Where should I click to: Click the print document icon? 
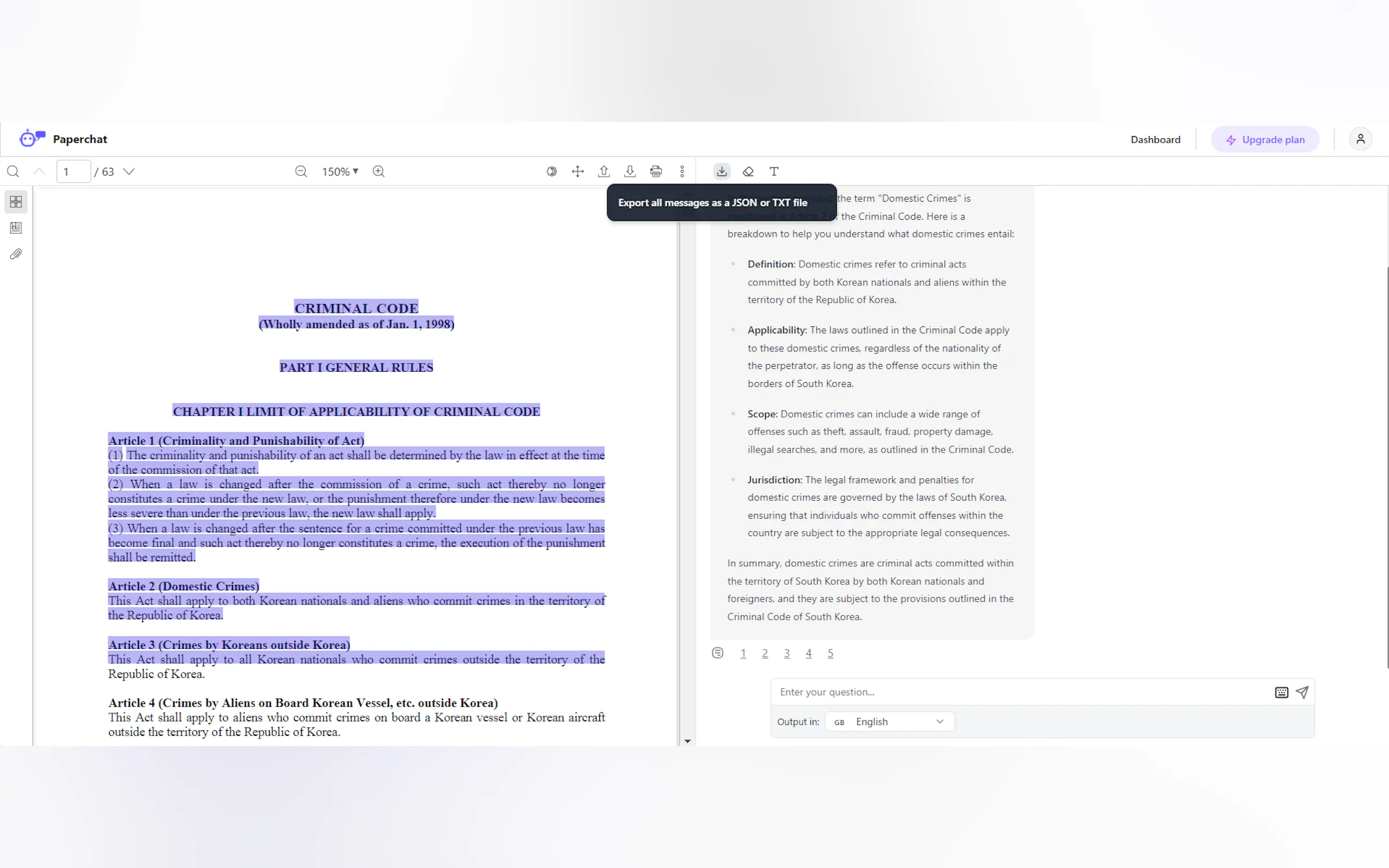click(x=656, y=171)
